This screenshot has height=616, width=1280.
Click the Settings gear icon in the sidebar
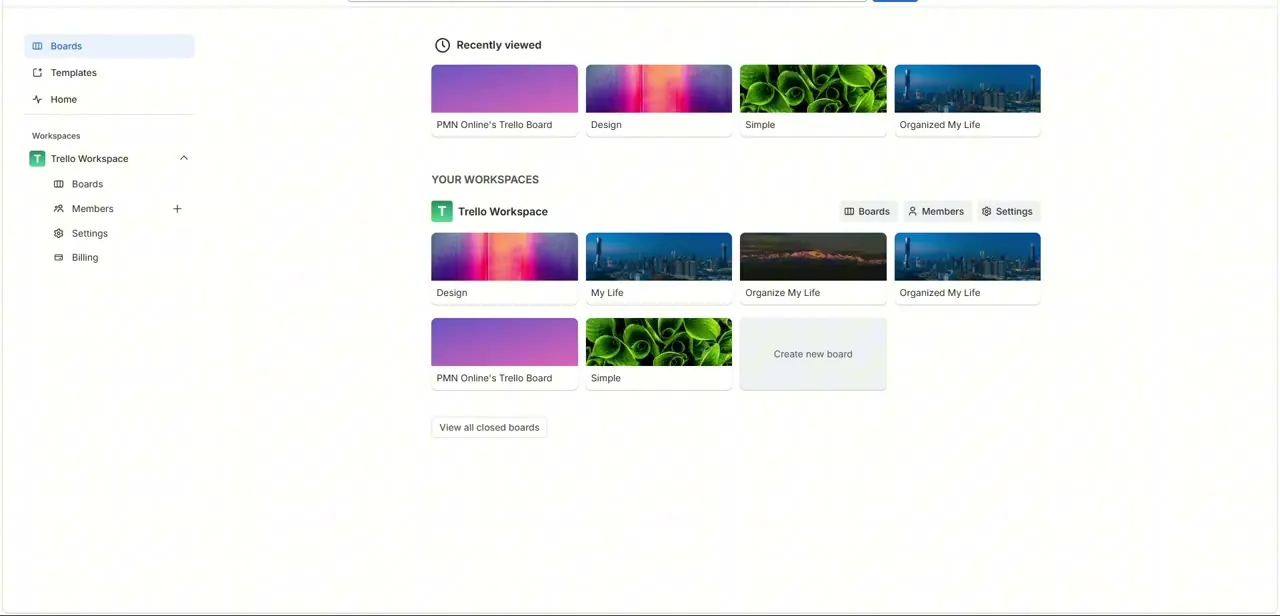58,233
